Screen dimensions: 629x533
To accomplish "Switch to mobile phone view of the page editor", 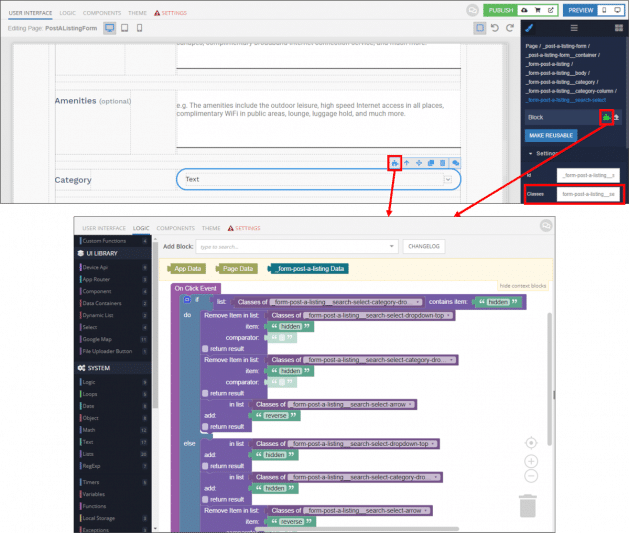I will click(x=139, y=28).
